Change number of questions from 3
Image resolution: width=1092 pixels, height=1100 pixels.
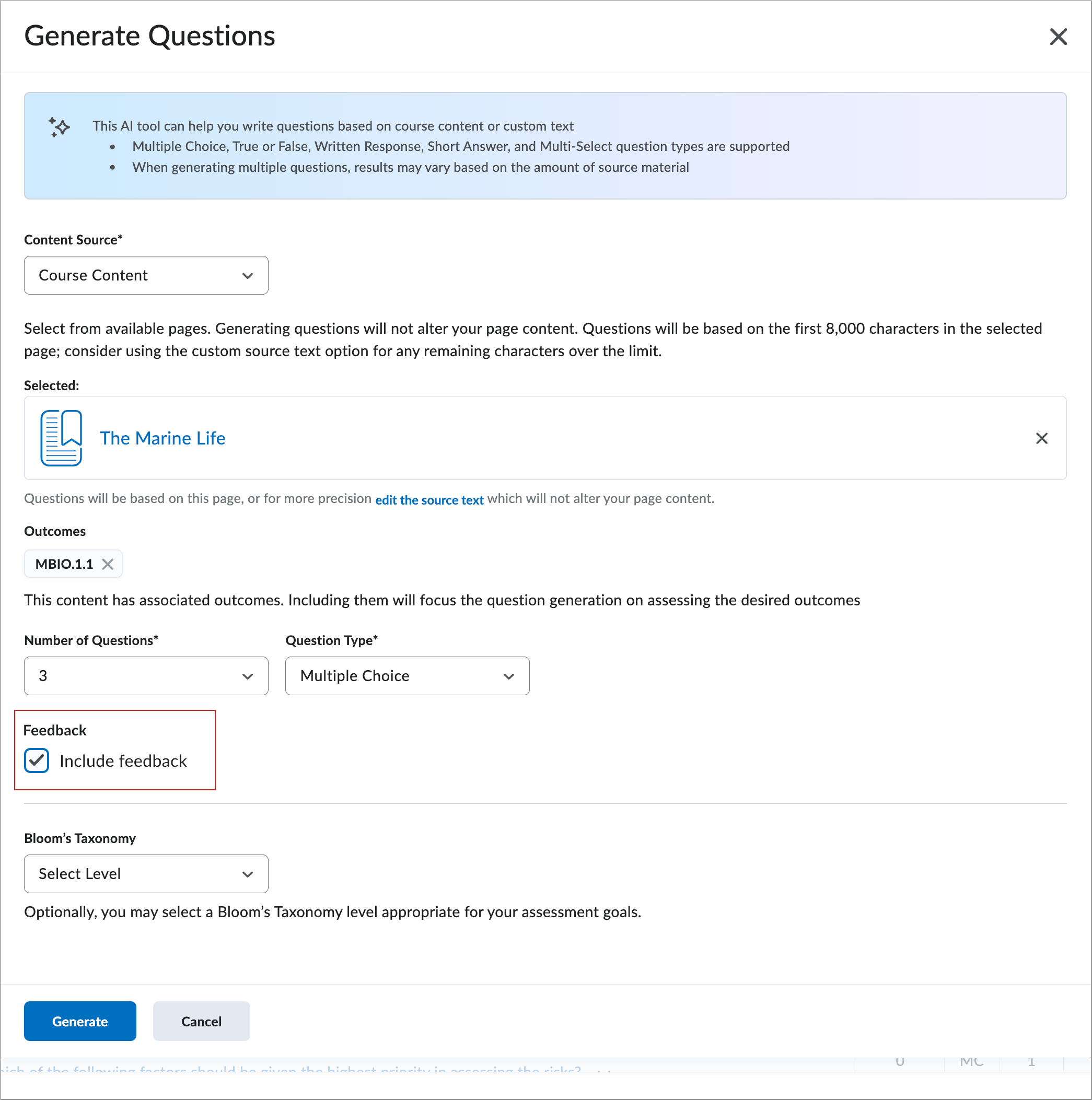[137, 676]
